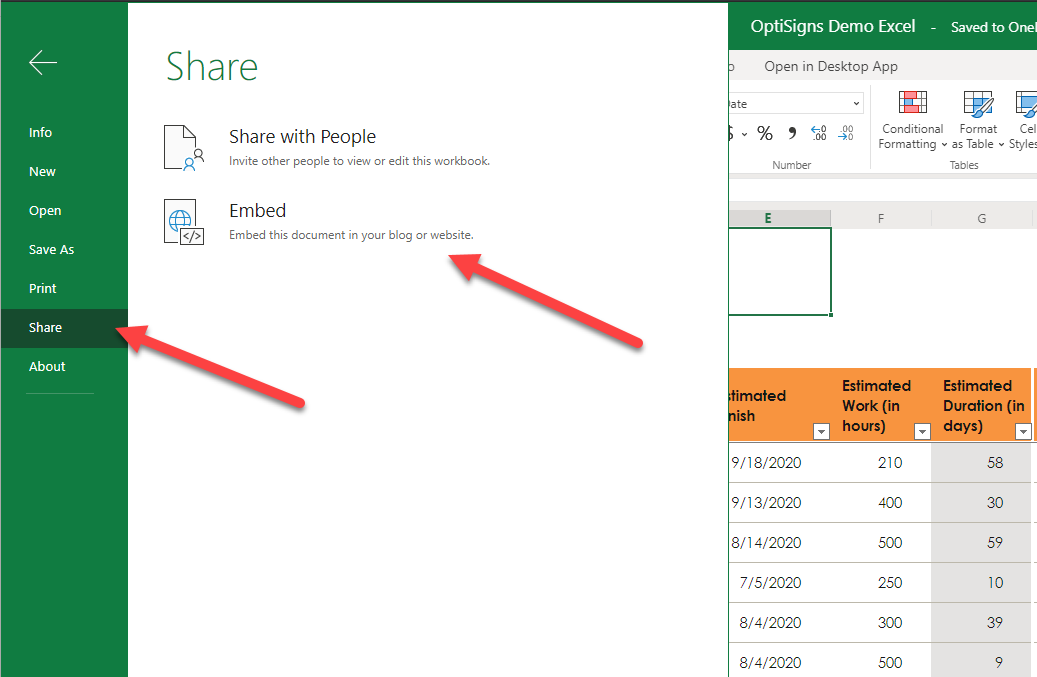Viewport: 1037px width, 677px height.
Task: Select column F header
Action: tap(880, 218)
